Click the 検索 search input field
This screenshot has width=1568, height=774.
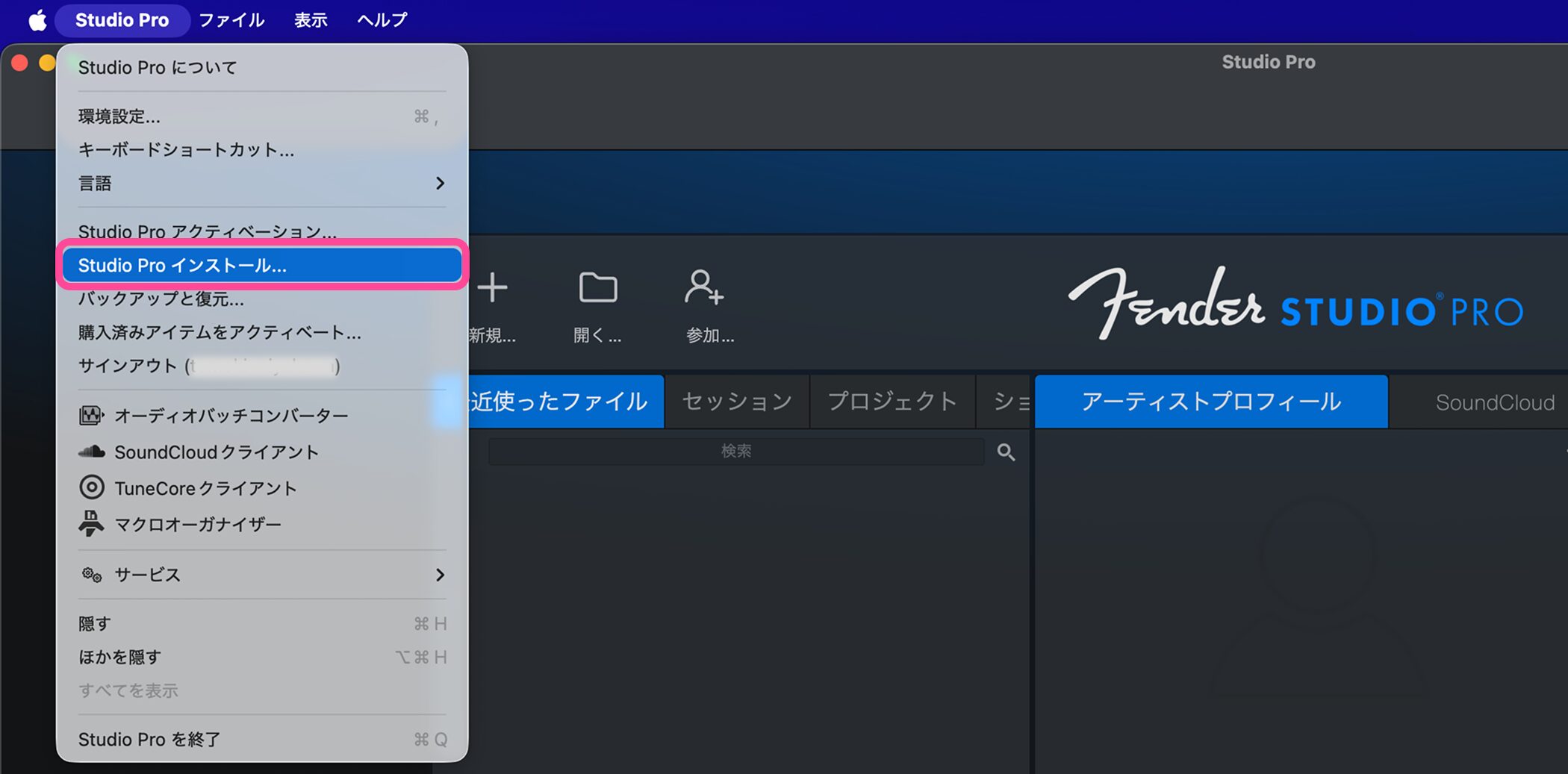click(735, 451)
